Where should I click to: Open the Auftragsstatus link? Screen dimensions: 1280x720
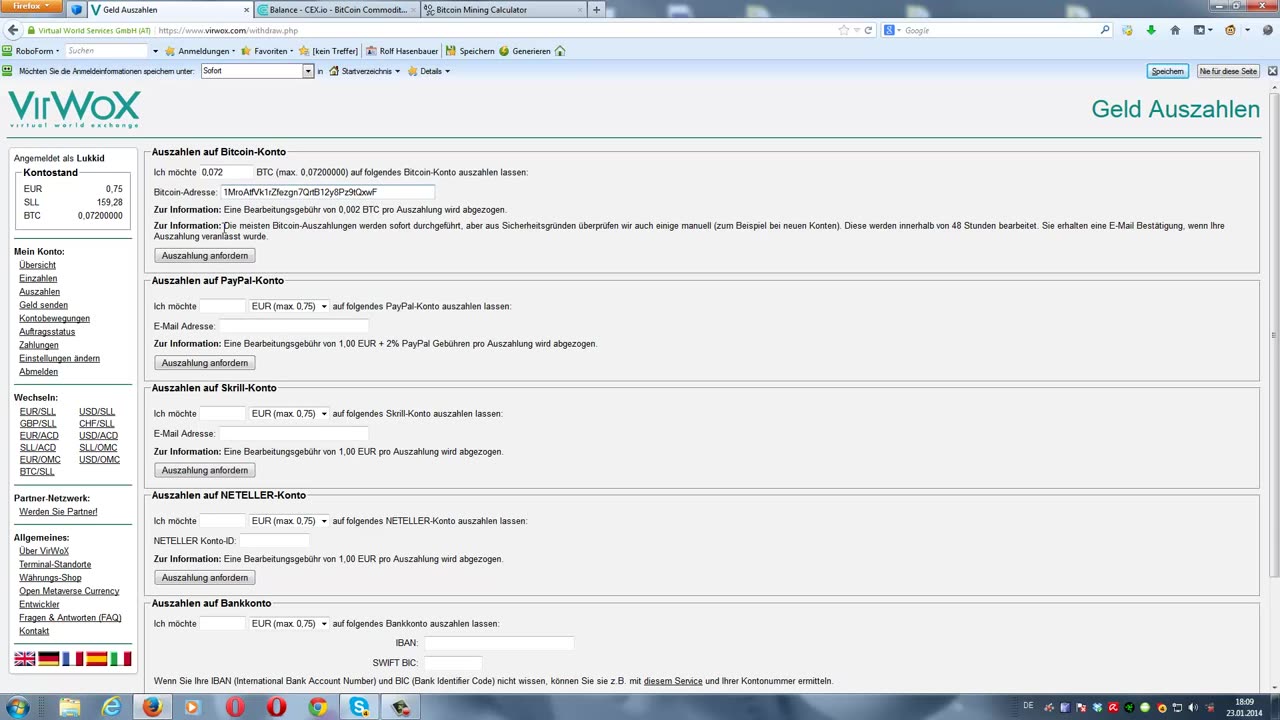click(x=47, y=332)
